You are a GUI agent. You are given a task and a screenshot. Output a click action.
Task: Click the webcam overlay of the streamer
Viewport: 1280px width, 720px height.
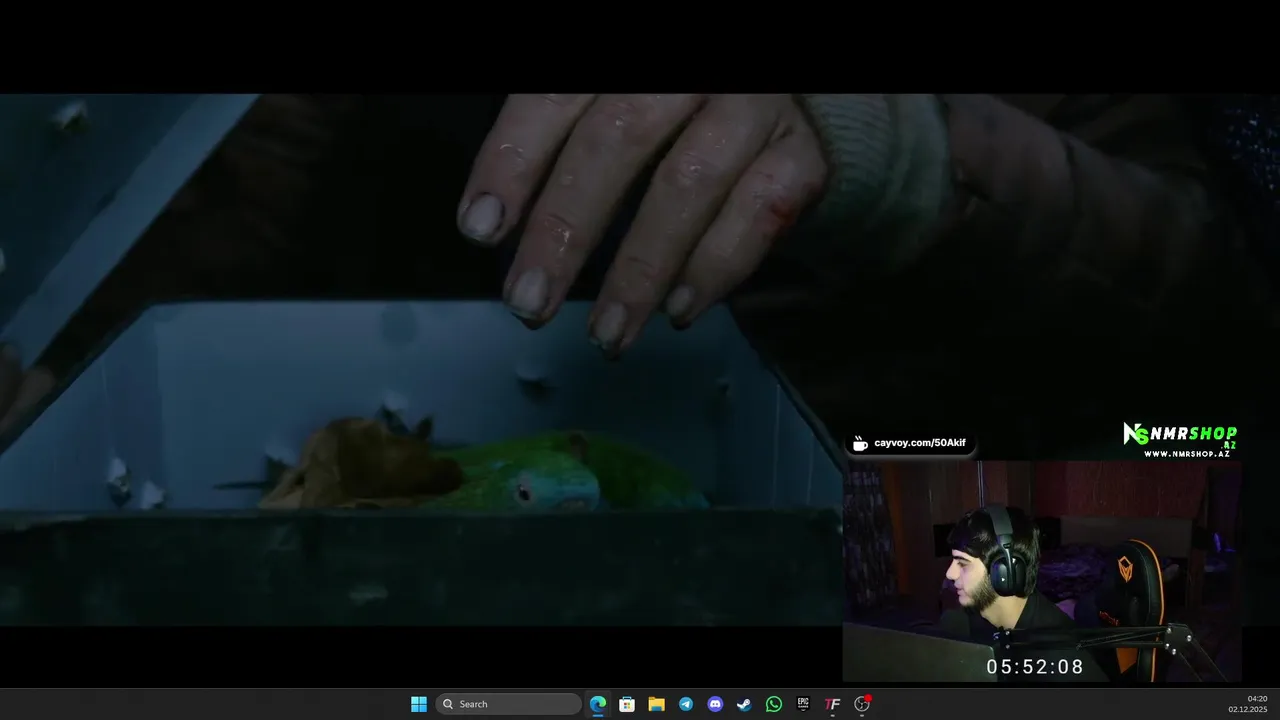pyautogui.click(x=1042, y=571)
